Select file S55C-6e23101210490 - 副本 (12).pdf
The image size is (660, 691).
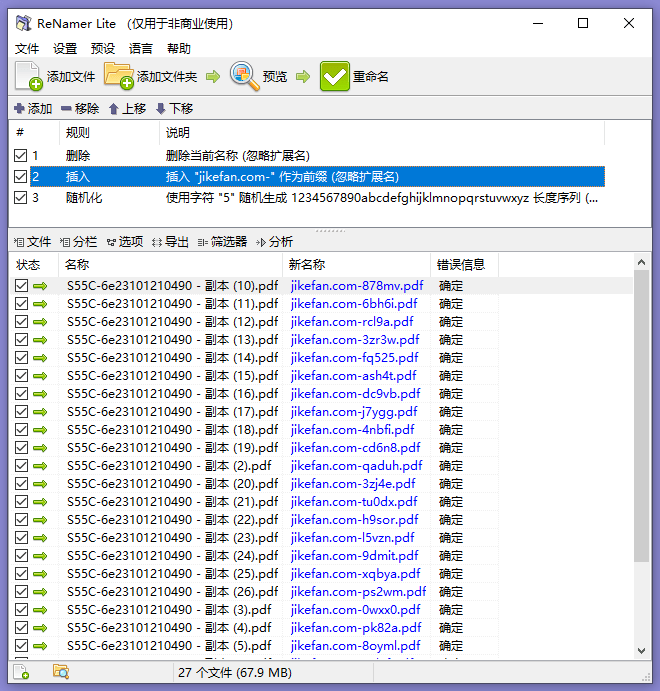[x=173, y=322]
